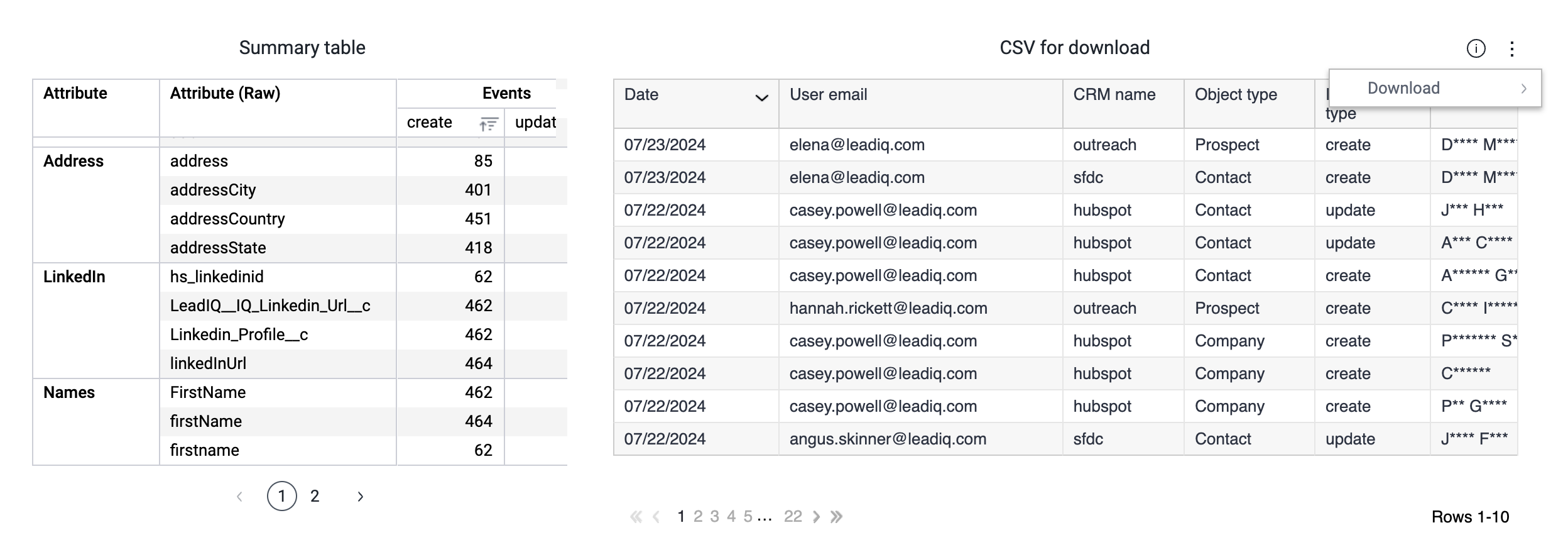Toggle sort icon on create column
Screen dimensions: 1568x557
[489, 123]
